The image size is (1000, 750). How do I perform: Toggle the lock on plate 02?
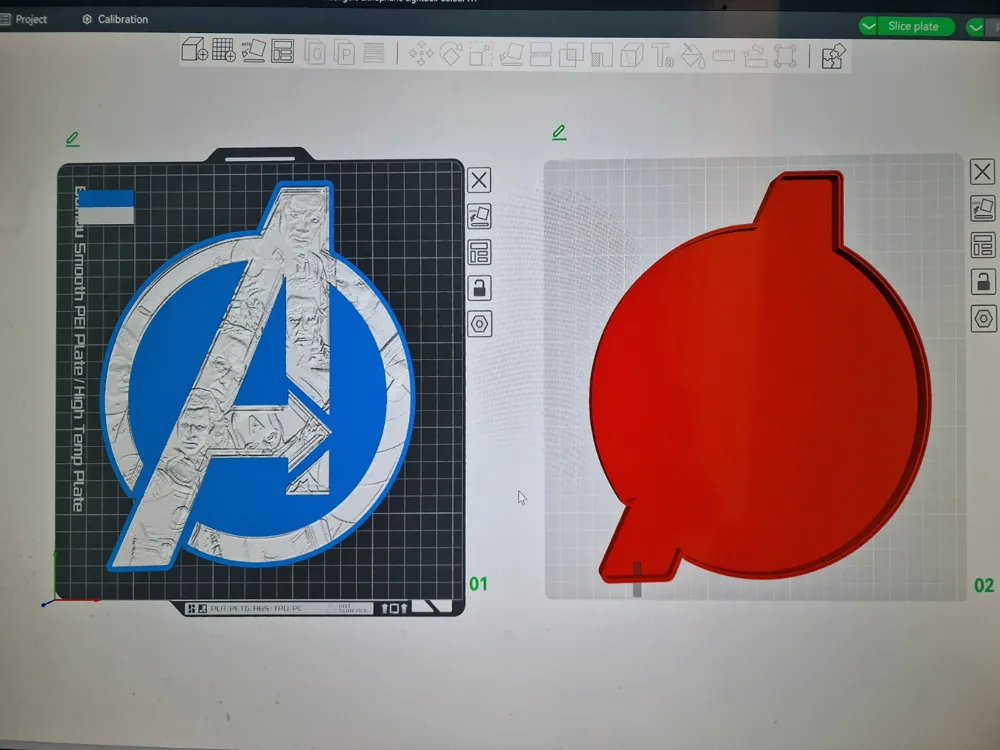click(982, 281)
